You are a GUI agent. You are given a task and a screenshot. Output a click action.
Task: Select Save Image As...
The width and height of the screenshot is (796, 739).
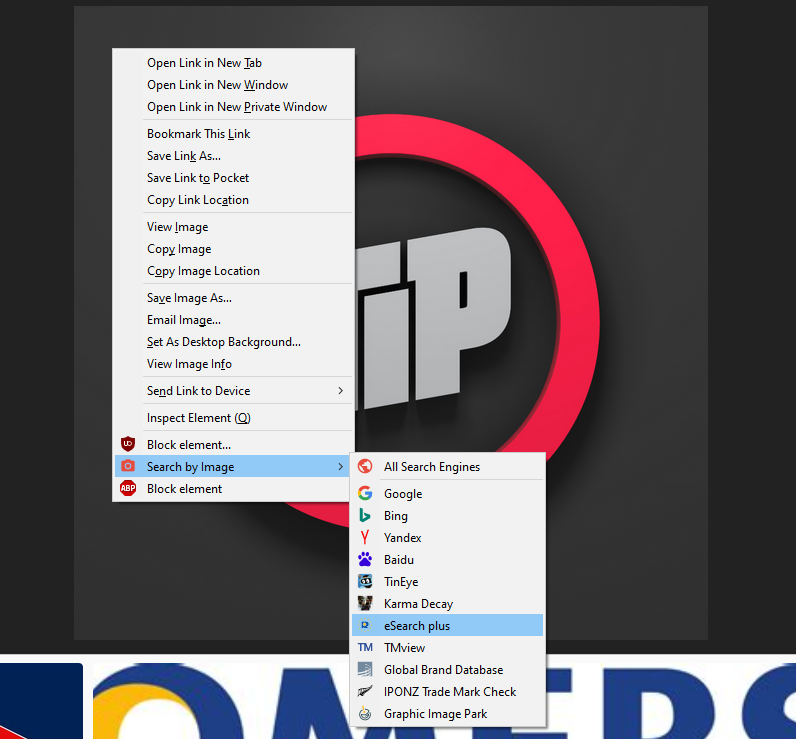[233, 298]
